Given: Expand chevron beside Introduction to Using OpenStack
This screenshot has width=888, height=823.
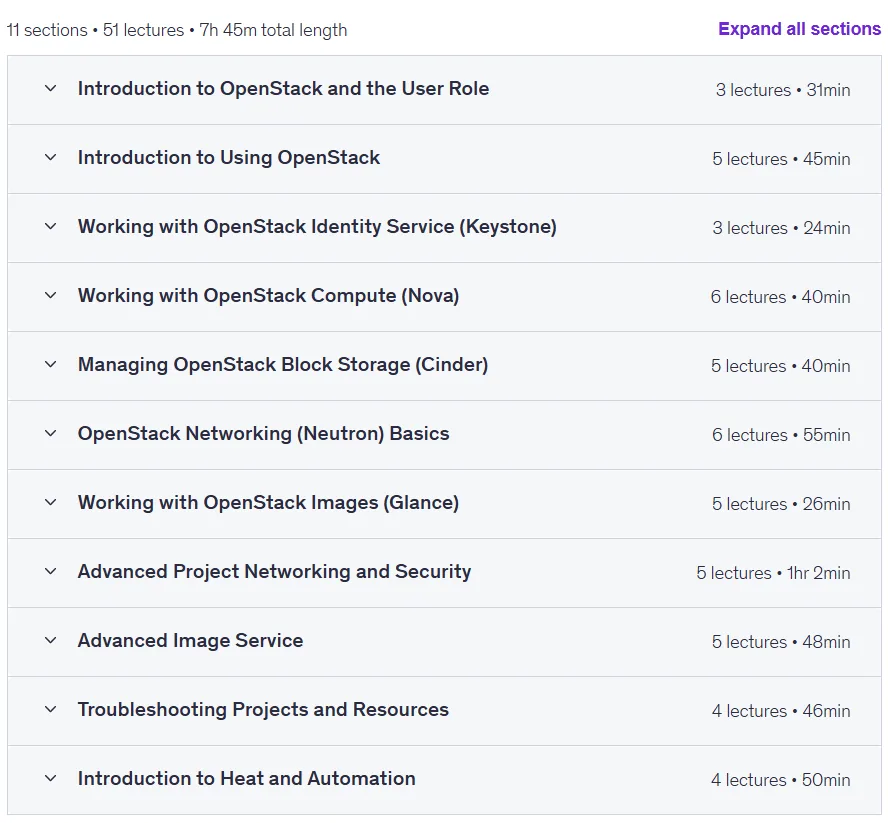Looking at the screenshot, I should (x=50, y=157).
